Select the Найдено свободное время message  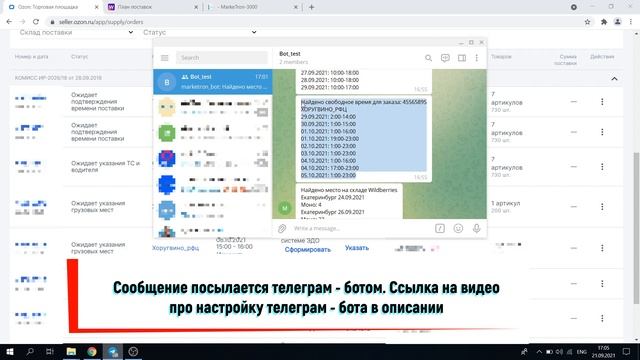363,139
